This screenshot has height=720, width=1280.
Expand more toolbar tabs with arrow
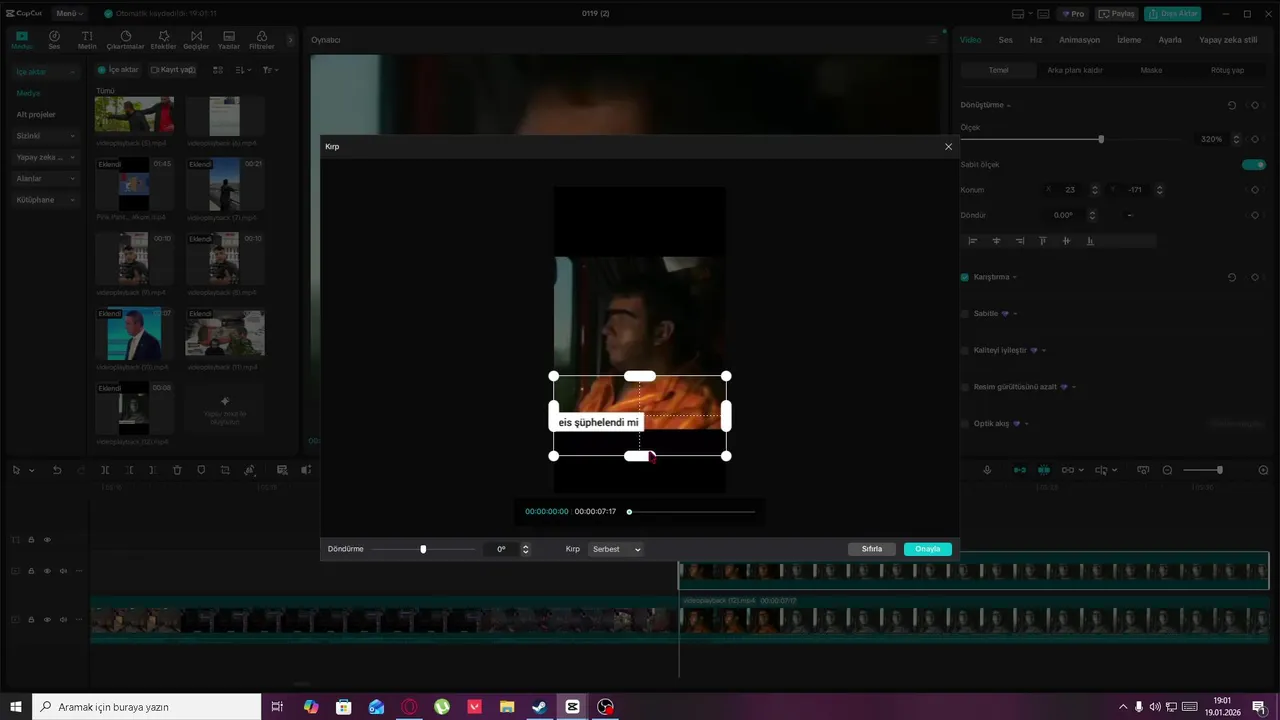coord(290,40)
